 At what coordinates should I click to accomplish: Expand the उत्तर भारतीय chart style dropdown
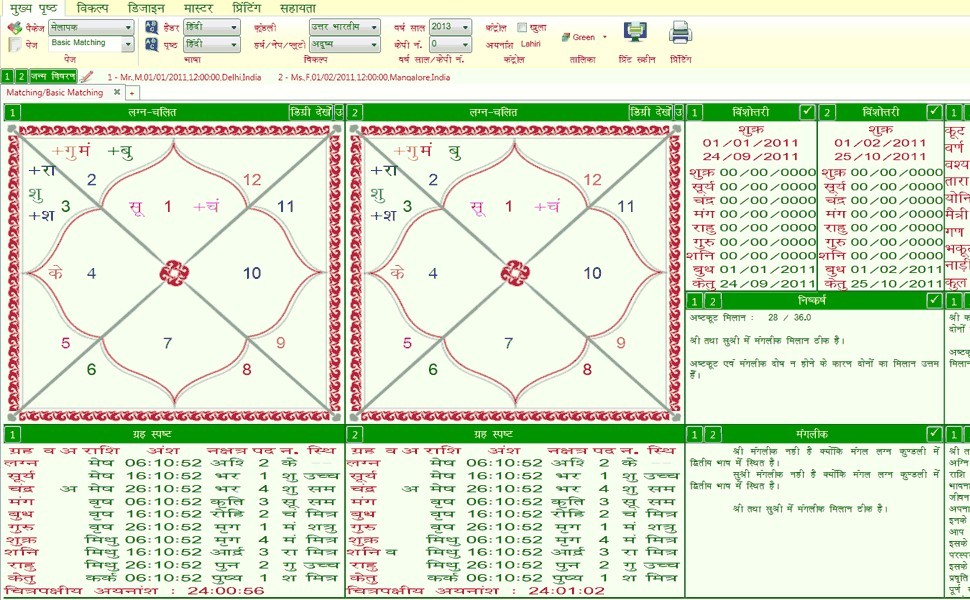click(x=374, y=28)
